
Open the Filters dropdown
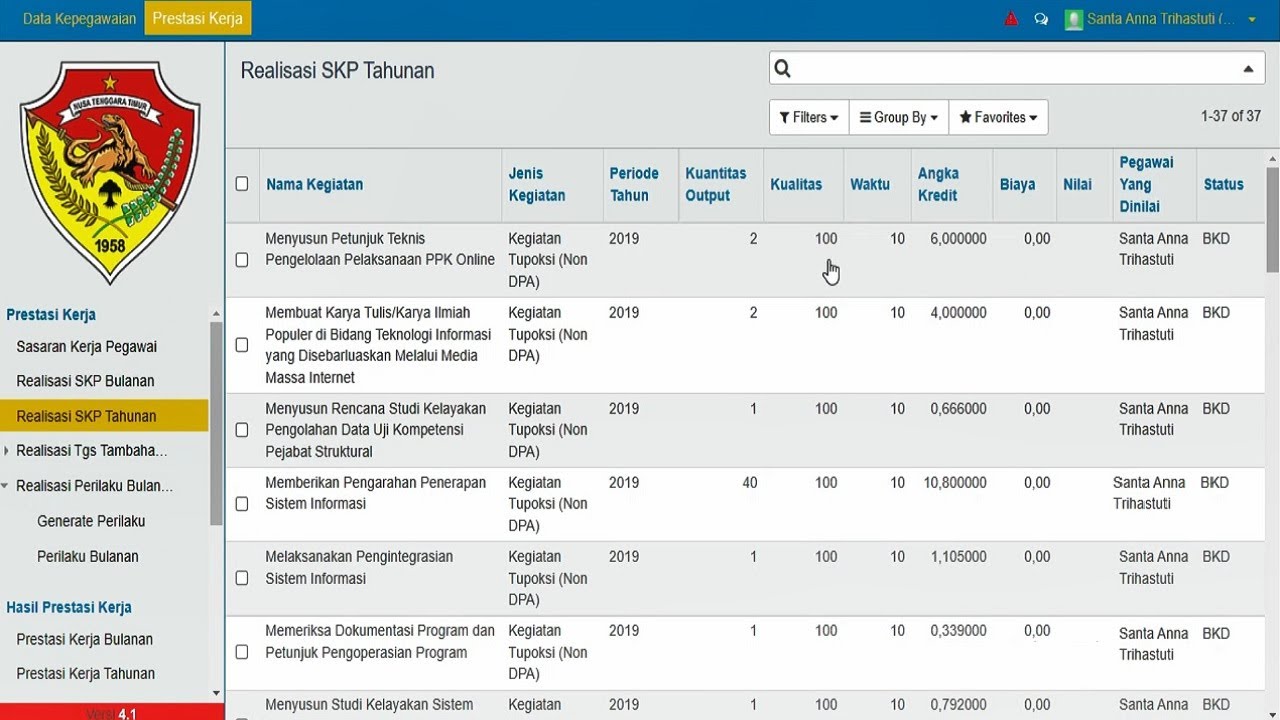pyautogui.click(x=808, y=117)
